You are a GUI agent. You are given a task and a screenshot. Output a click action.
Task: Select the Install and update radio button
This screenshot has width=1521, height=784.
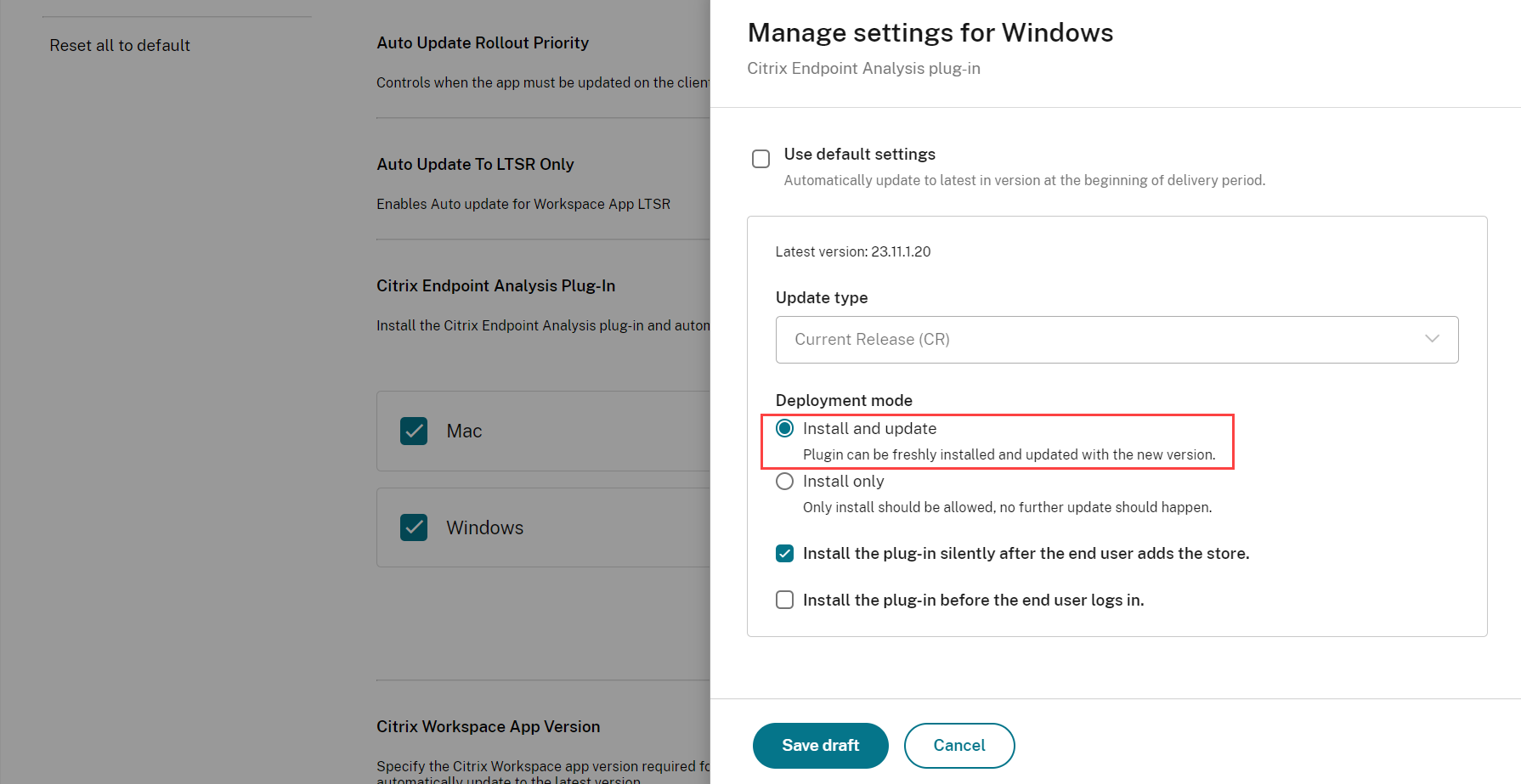coord(784,429)
